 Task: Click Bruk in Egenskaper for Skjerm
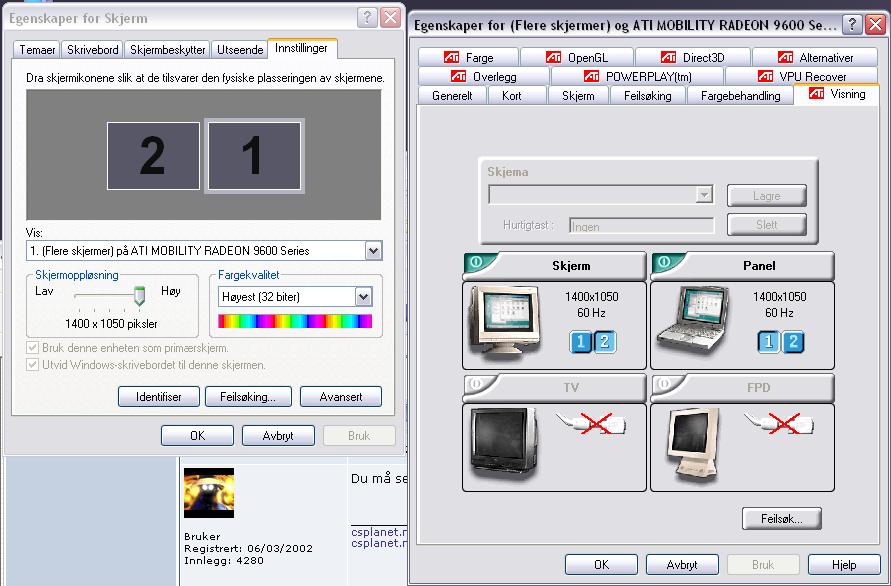(x=359, y=435)
